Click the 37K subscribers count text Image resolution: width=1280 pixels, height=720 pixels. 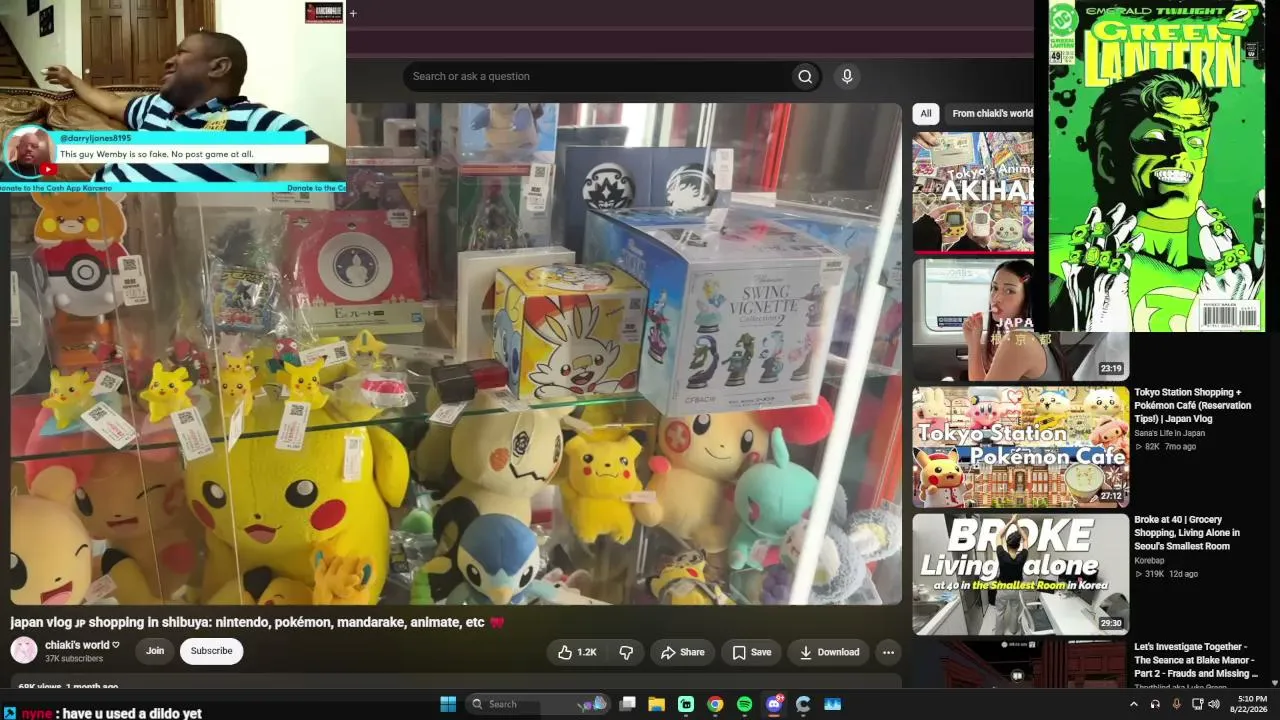pyautogui.click(x=74, y=659)
